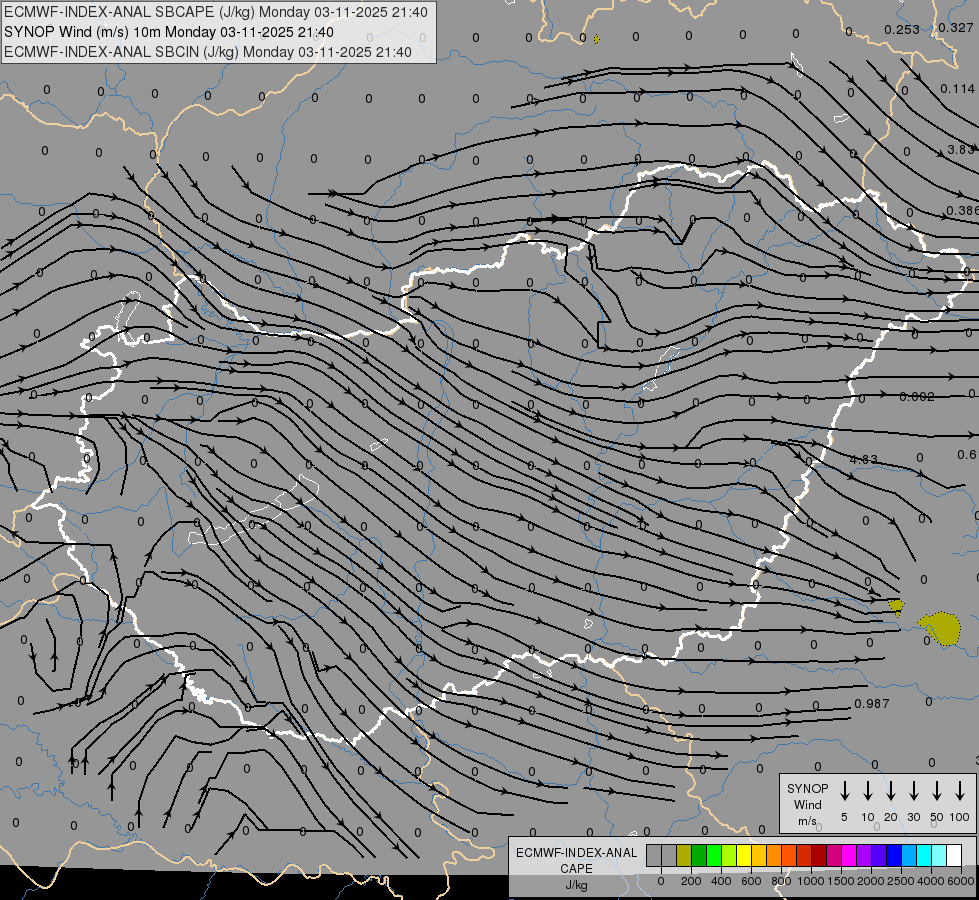Click the 3.83 value on the map

point(960,149)
